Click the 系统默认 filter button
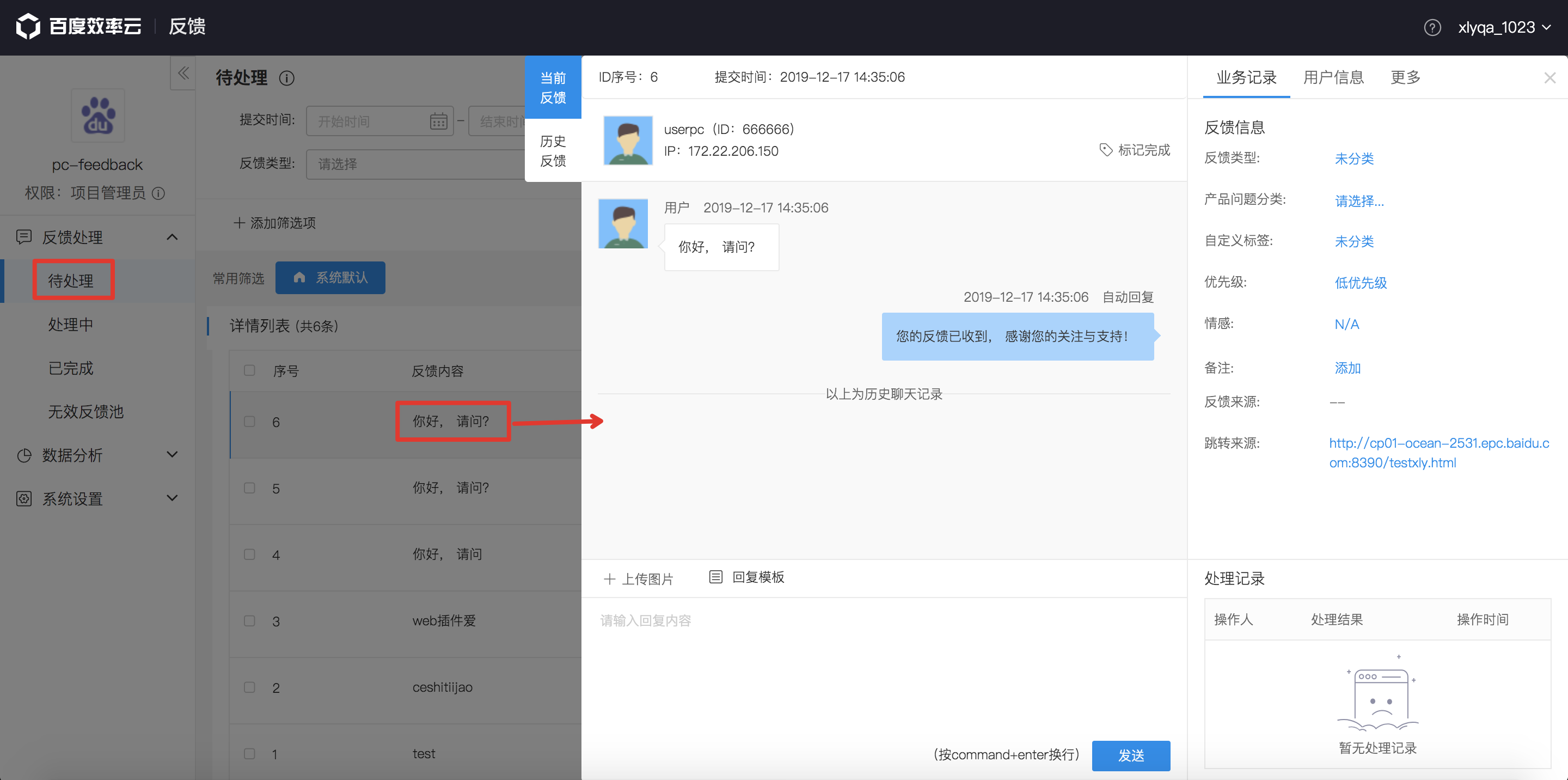 (330, 278)
